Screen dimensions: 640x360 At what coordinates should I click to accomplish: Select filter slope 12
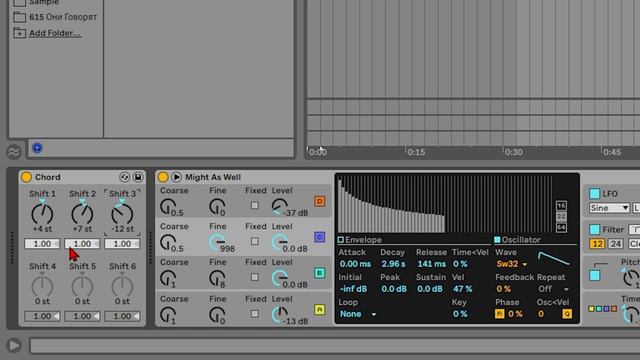[x=597, y=244]
